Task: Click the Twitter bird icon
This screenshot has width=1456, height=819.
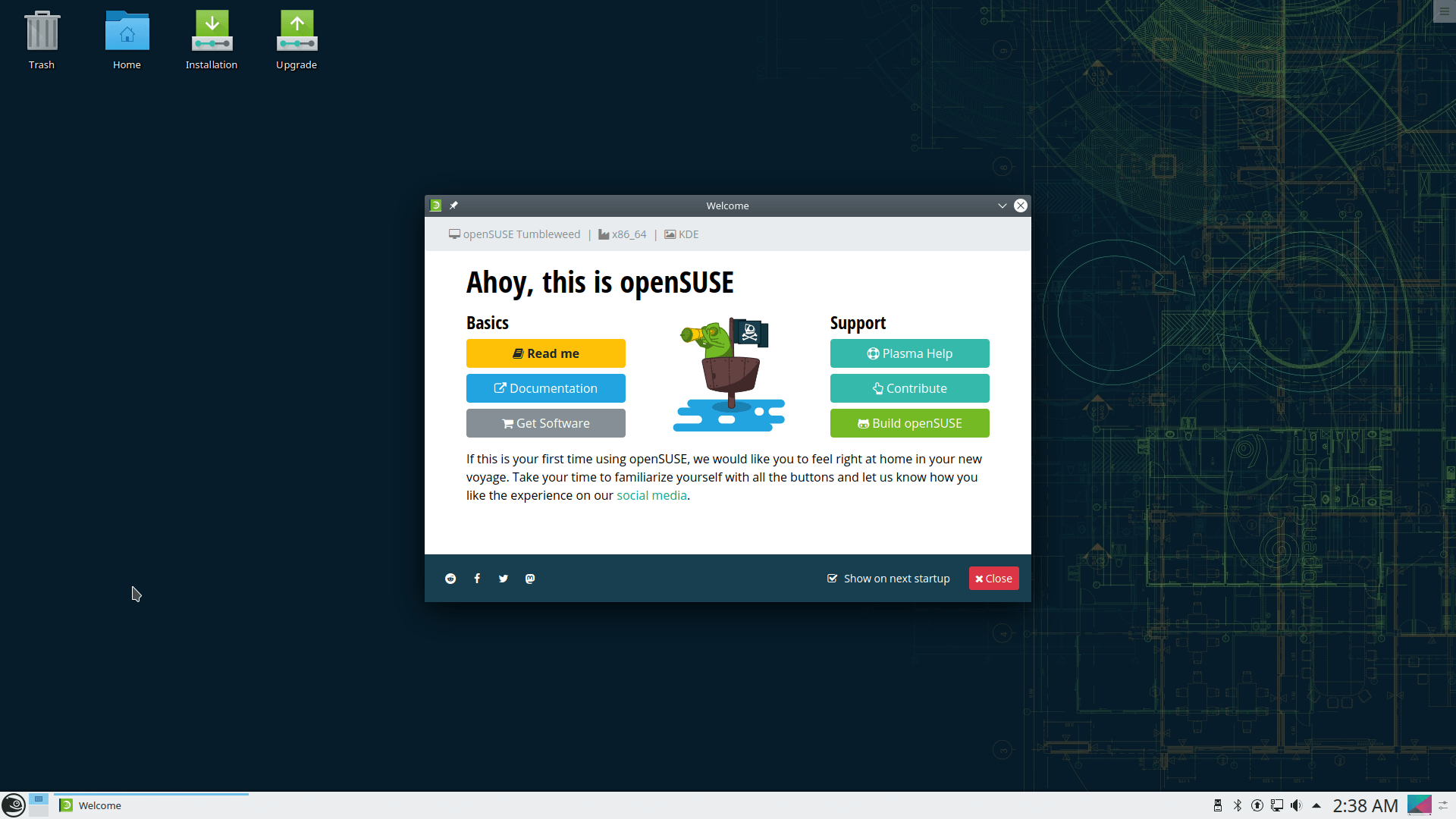Action: 504,579
